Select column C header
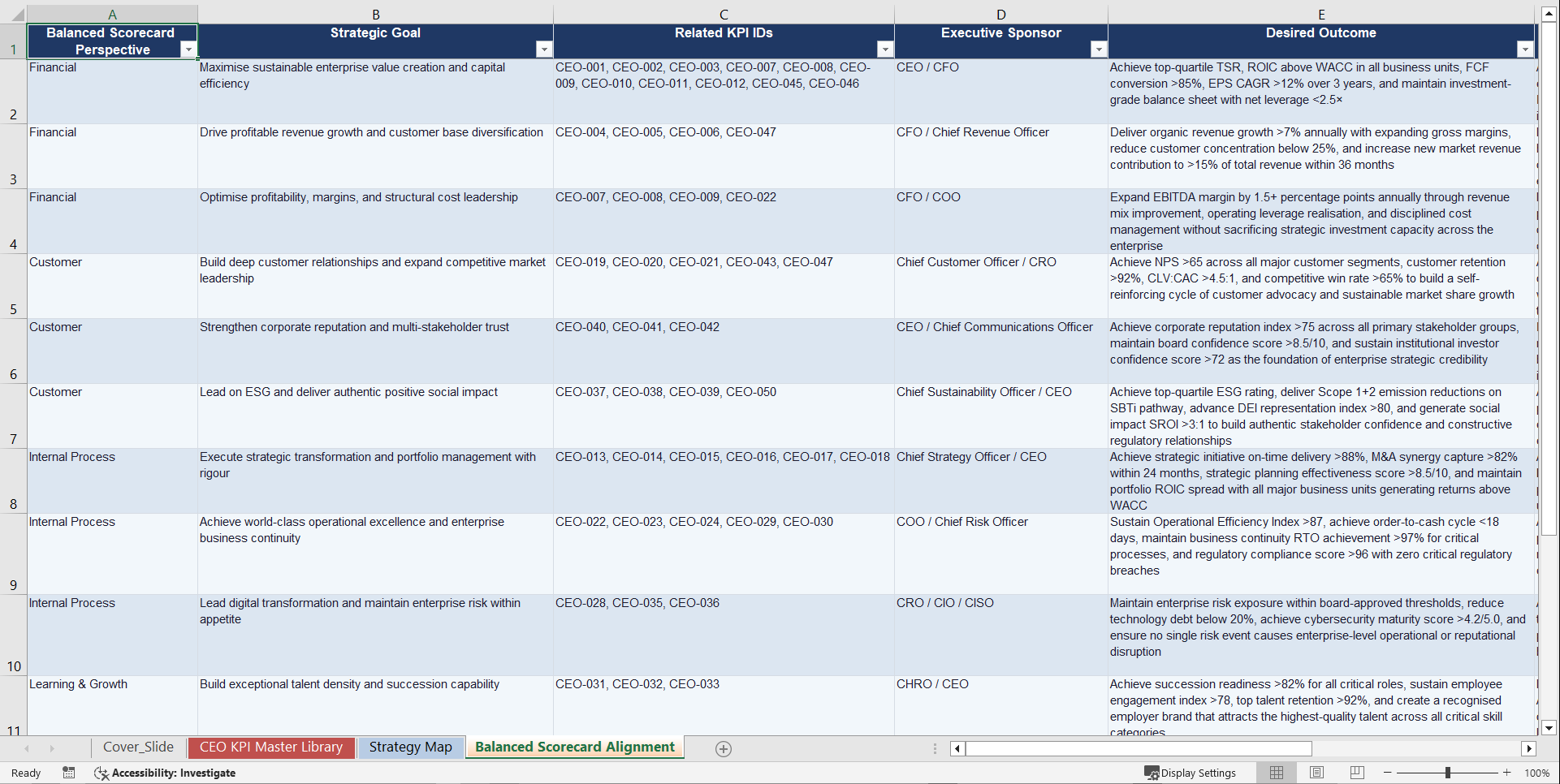Screen dimensions: 1560x784 pyautogui.click(x=724, y=15)
